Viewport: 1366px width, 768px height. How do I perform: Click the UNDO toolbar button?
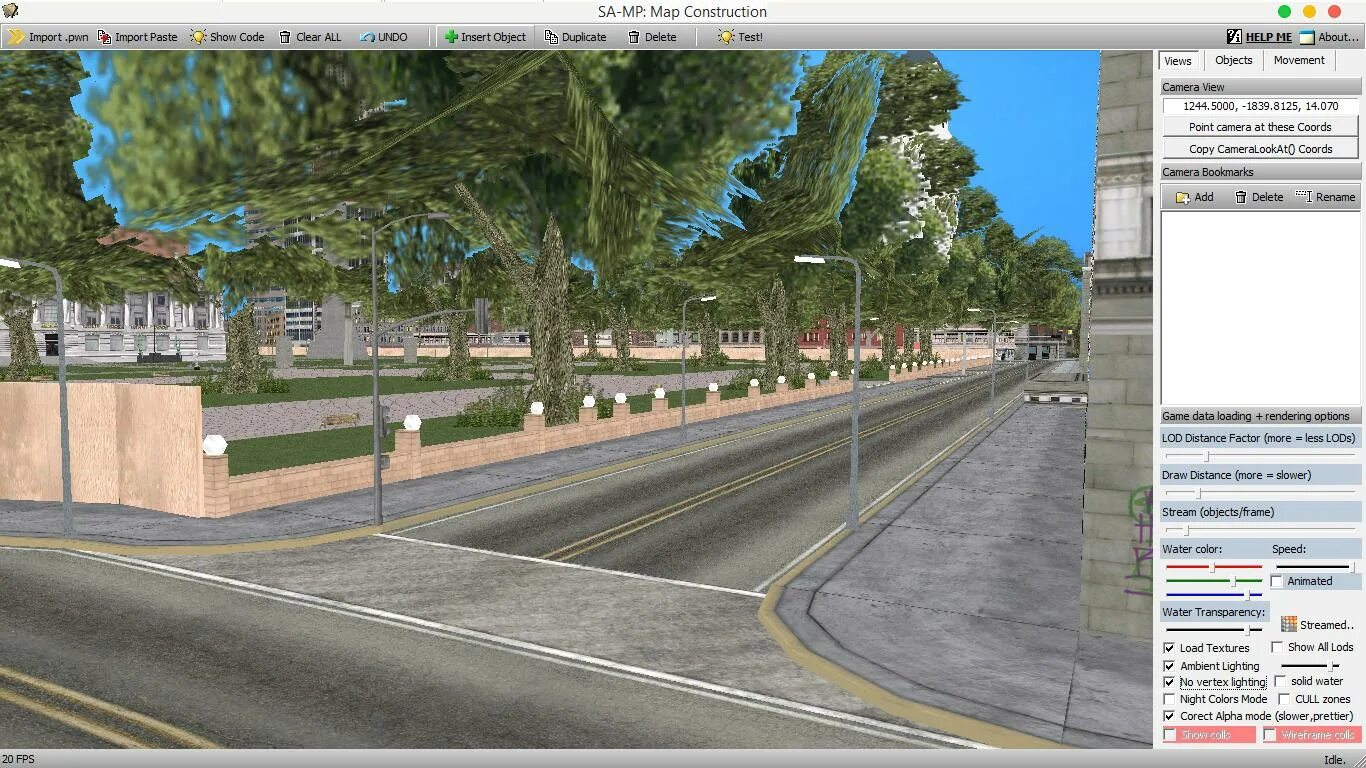[384, 37]
